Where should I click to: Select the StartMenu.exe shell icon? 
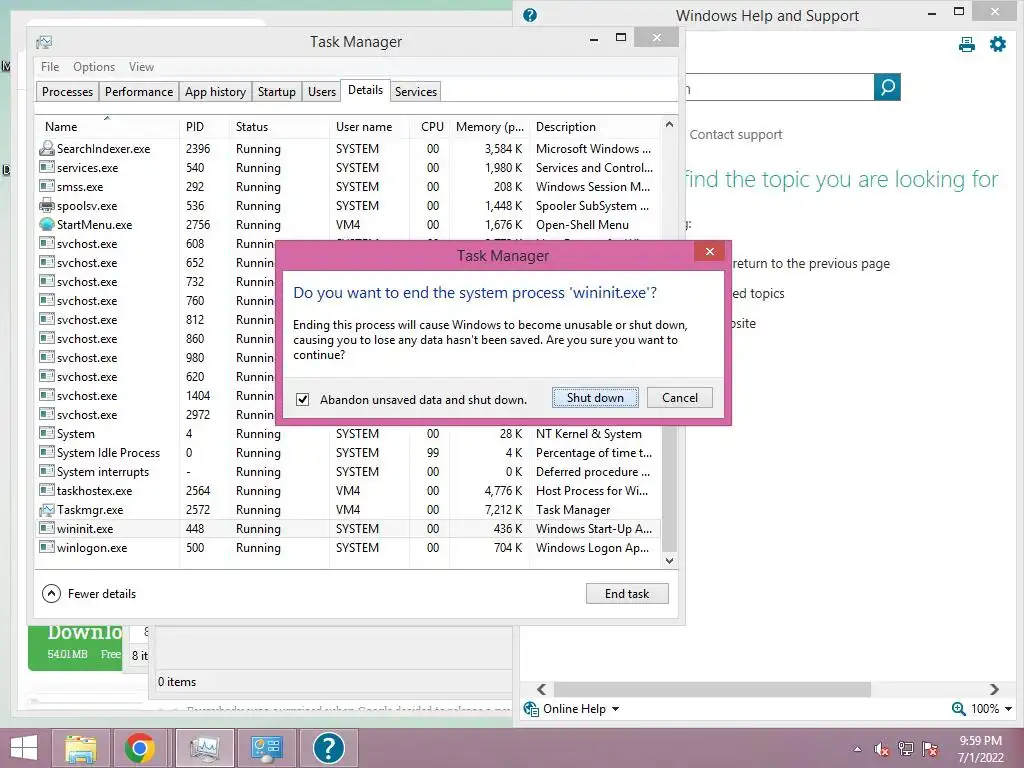point(46,225)
